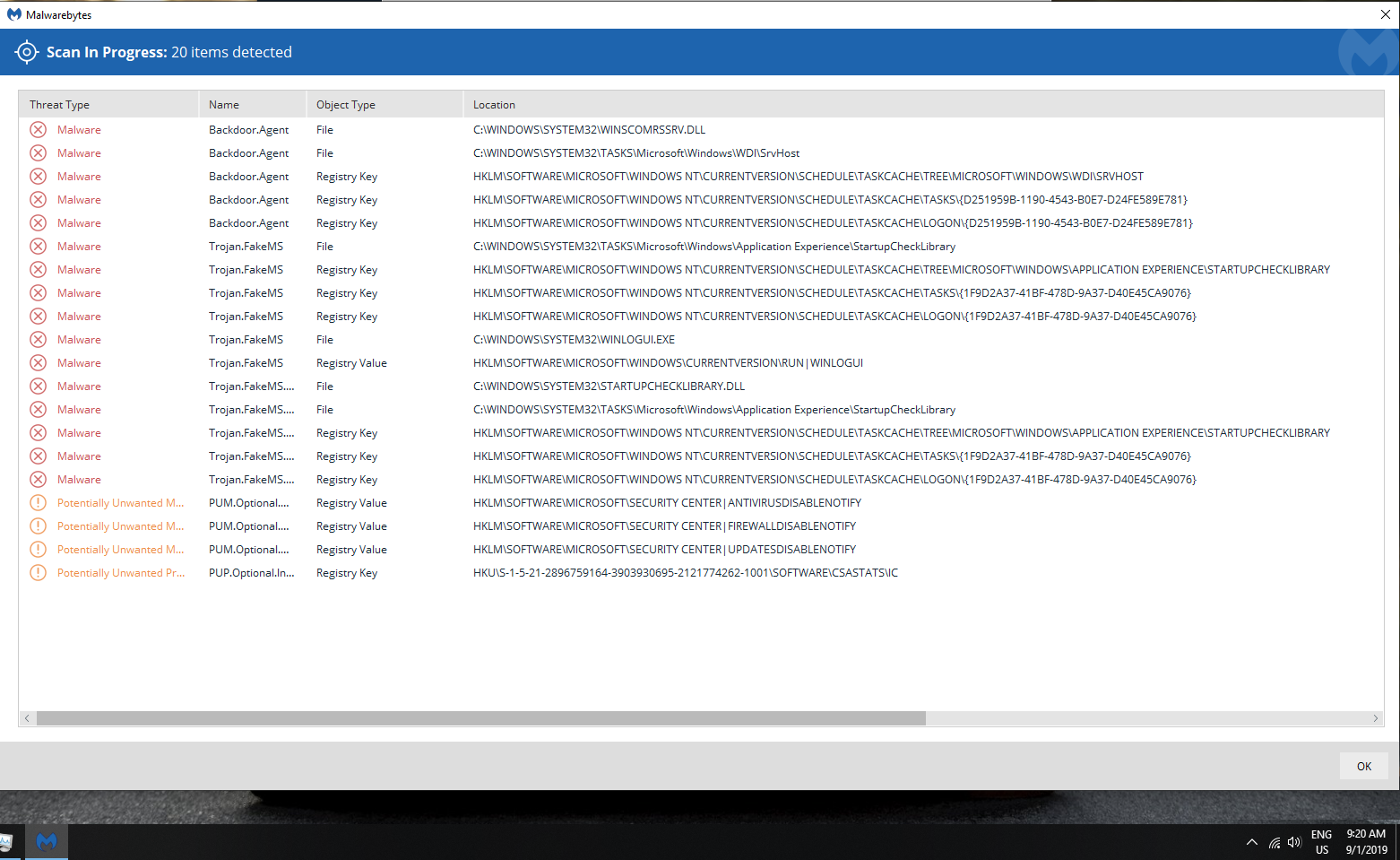
Task: Click the red X icon beside WINSCOMRSSRV.DLL
Action: point(39,130)
